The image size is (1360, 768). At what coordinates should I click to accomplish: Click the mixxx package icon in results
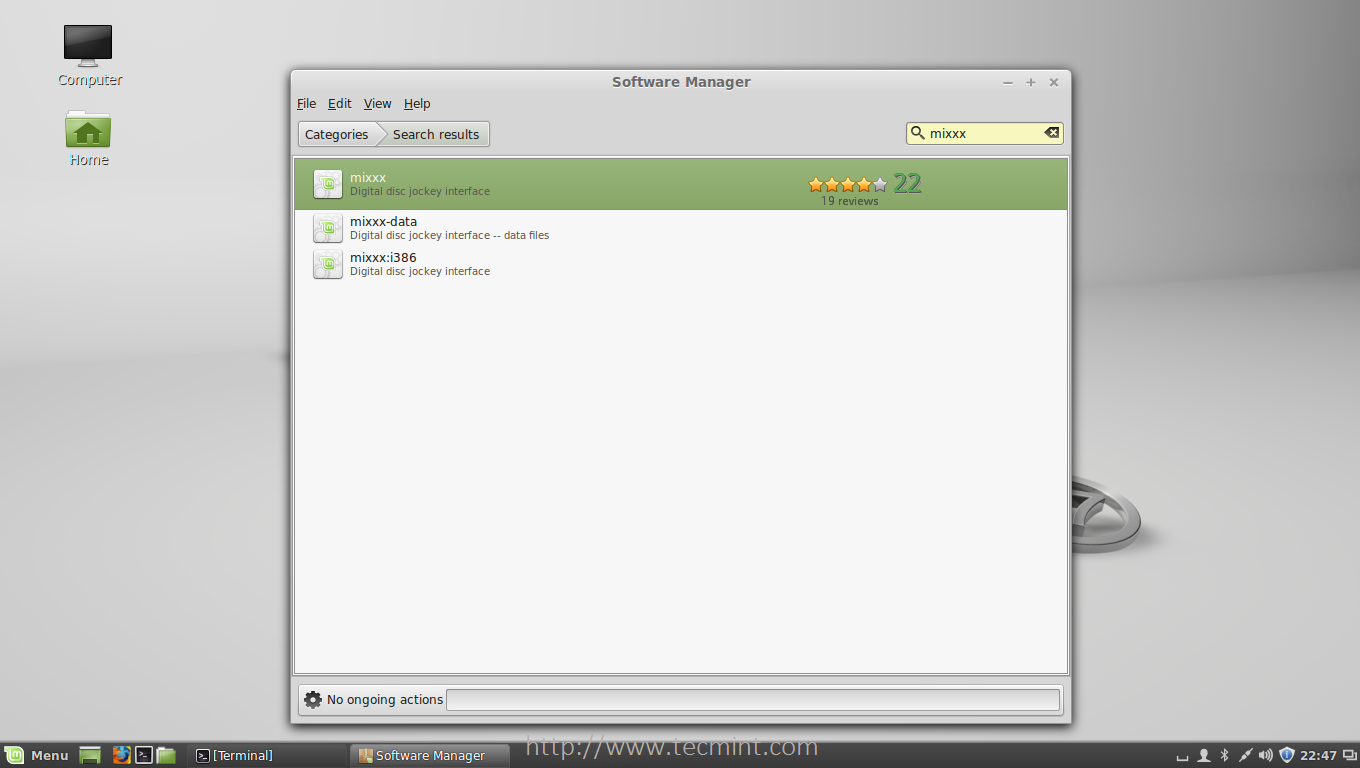328,184
